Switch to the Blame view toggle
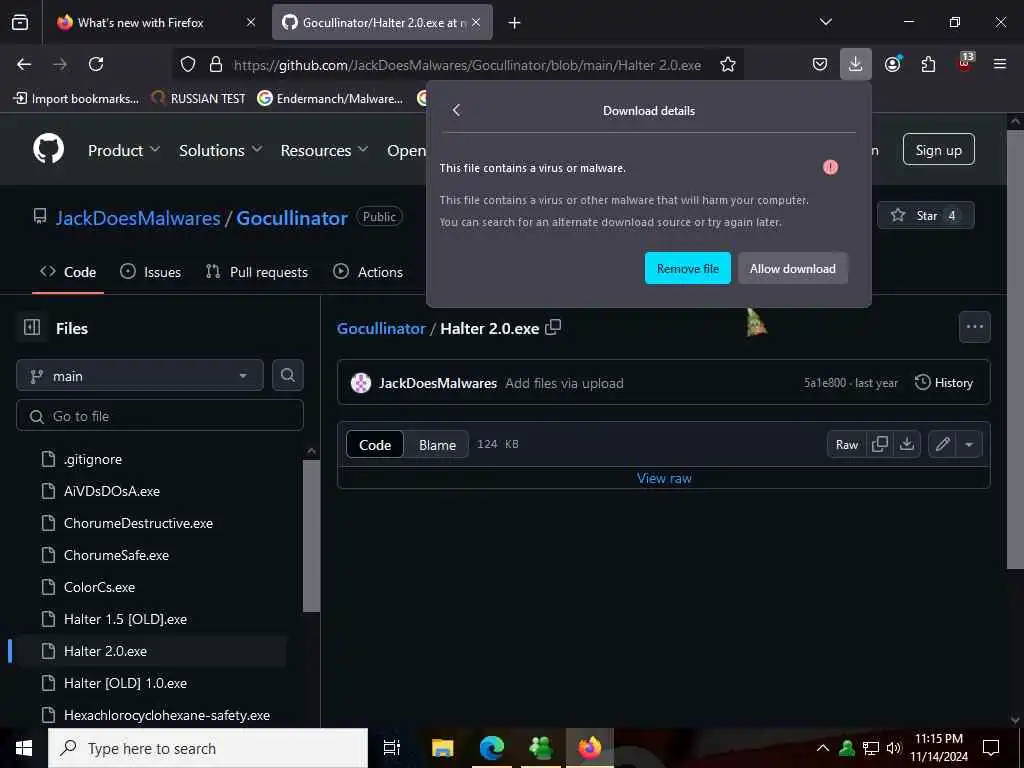 (437, 445)
